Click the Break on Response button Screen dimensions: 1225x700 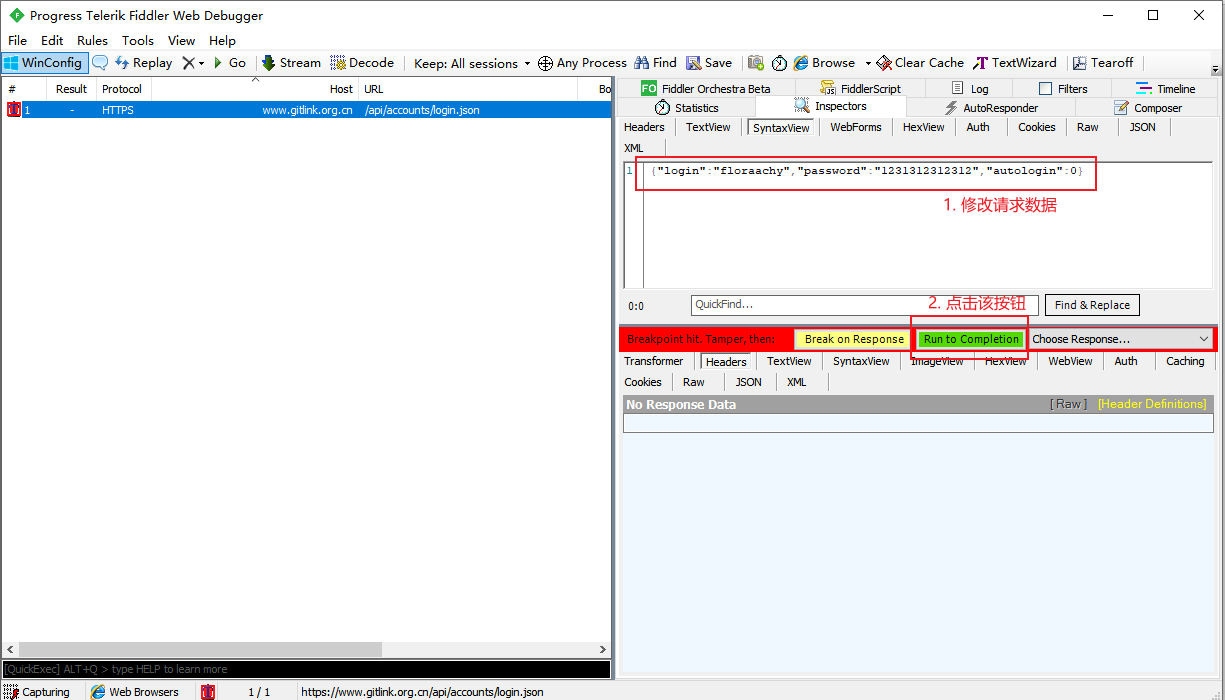[x=854, y=339]
